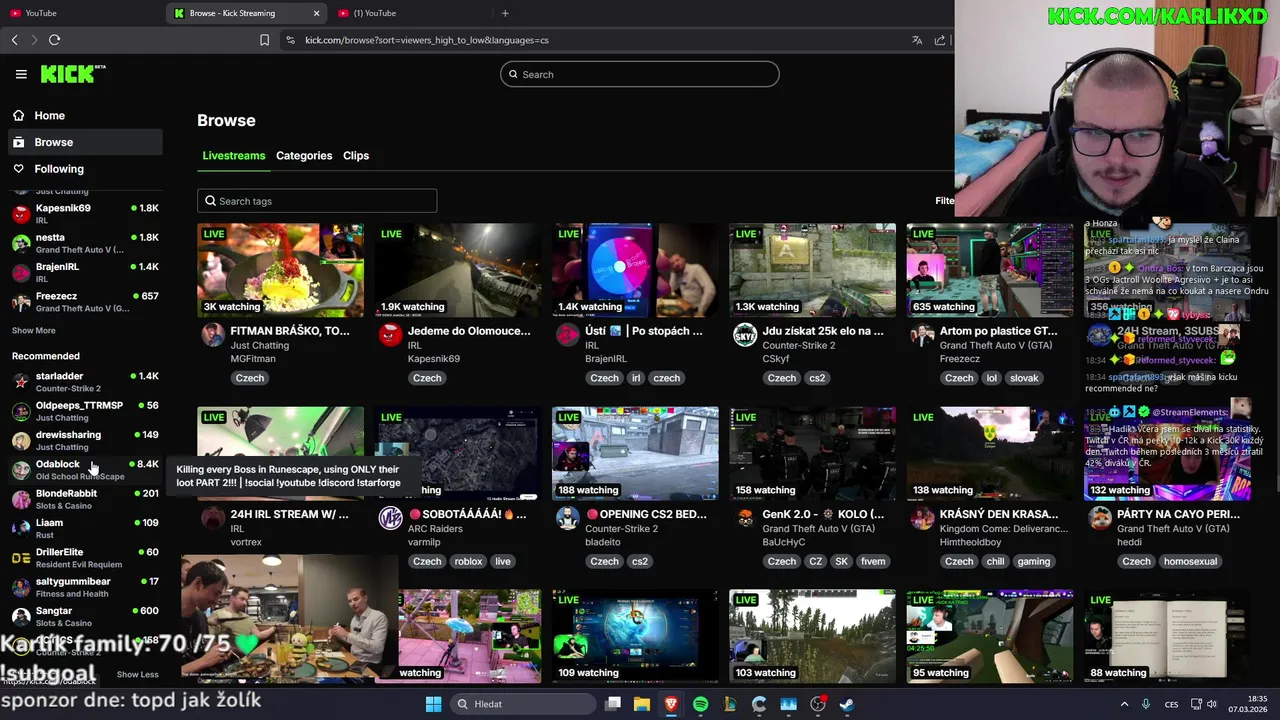Open Kapesnik69 channel avatar in stream list

pyautogui.click(x=390, y=335)
